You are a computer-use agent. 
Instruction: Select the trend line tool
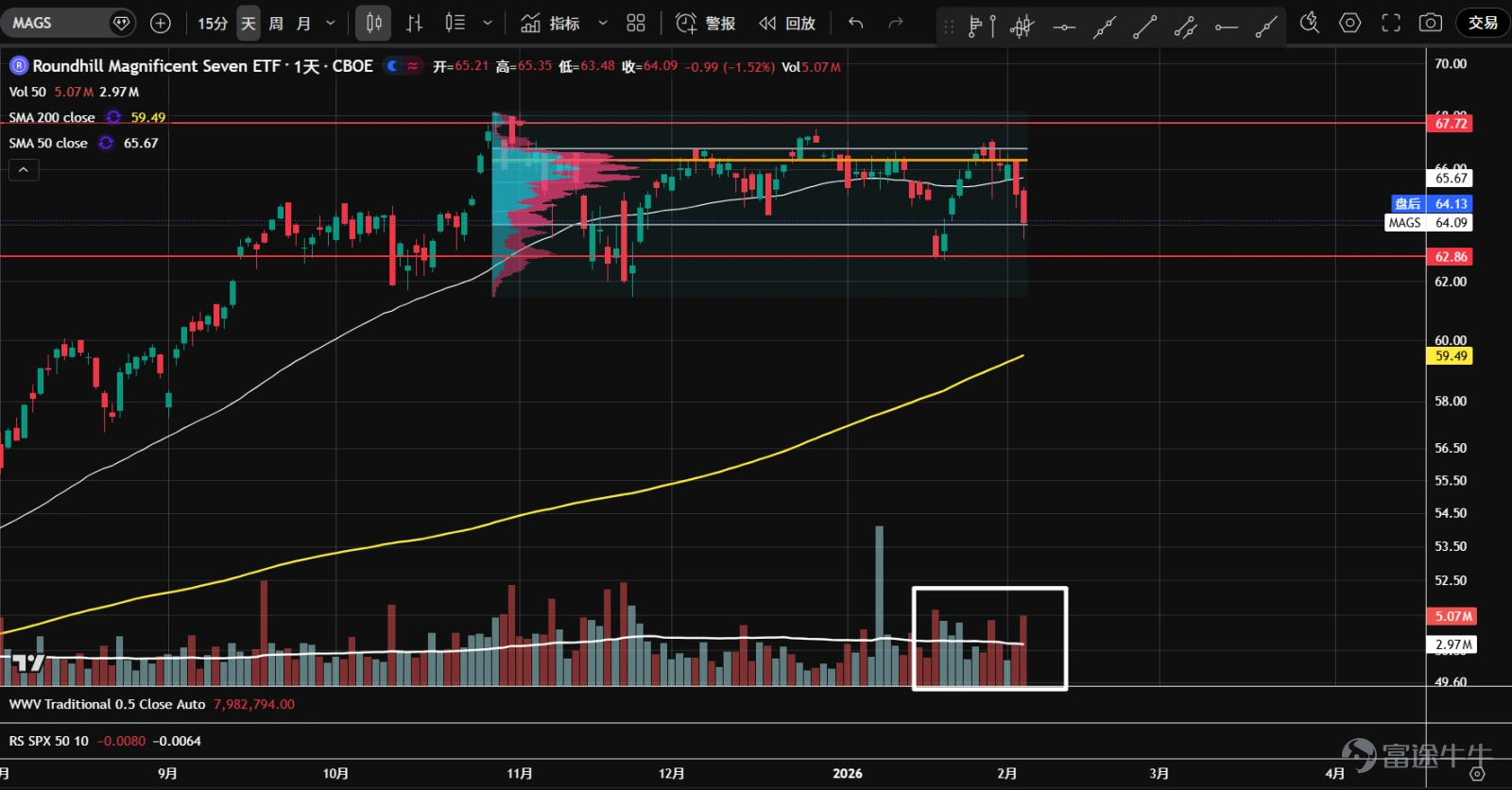click(1145, 26)
